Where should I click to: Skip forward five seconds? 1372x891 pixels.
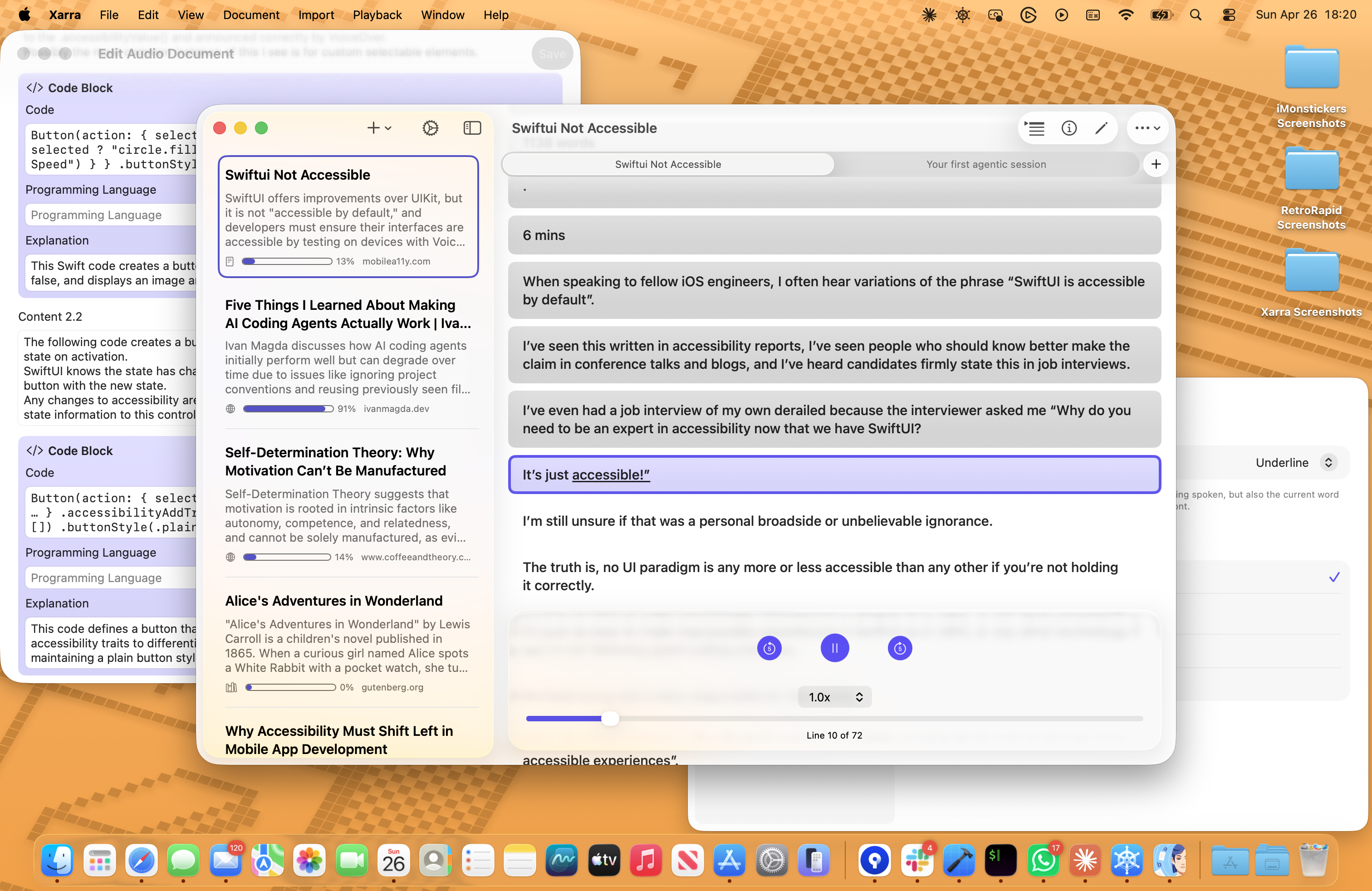(x=900, y=648)
